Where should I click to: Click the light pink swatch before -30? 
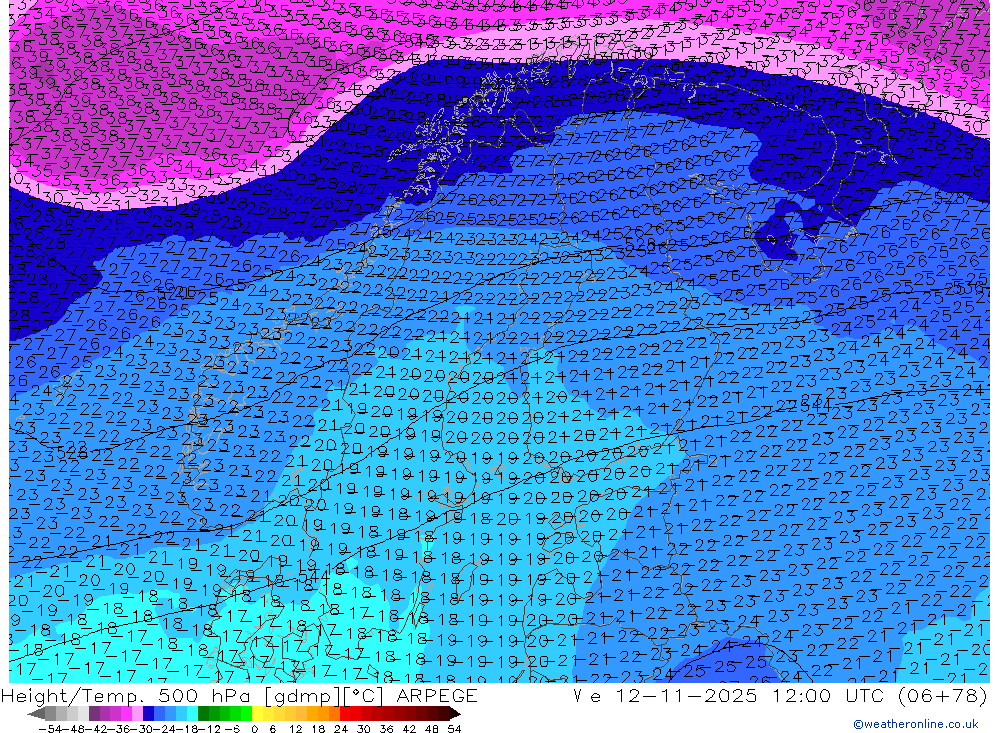coord(137,713)
